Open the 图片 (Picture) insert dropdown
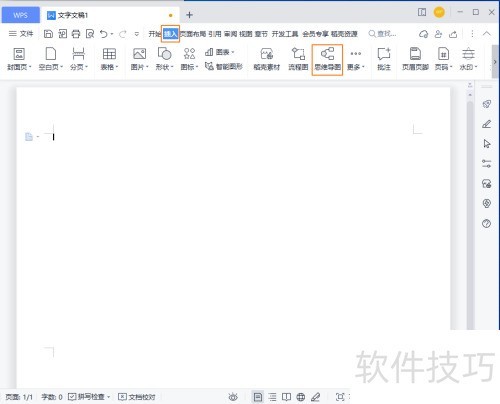The height and width of the screenshot is (404, 500). coord(139,59)
